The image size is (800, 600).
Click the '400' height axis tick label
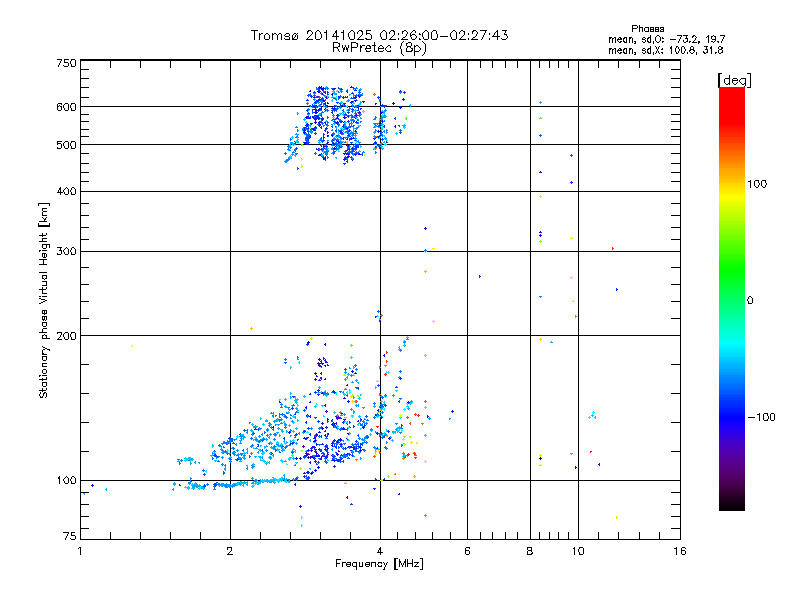[x=66, y=192]
